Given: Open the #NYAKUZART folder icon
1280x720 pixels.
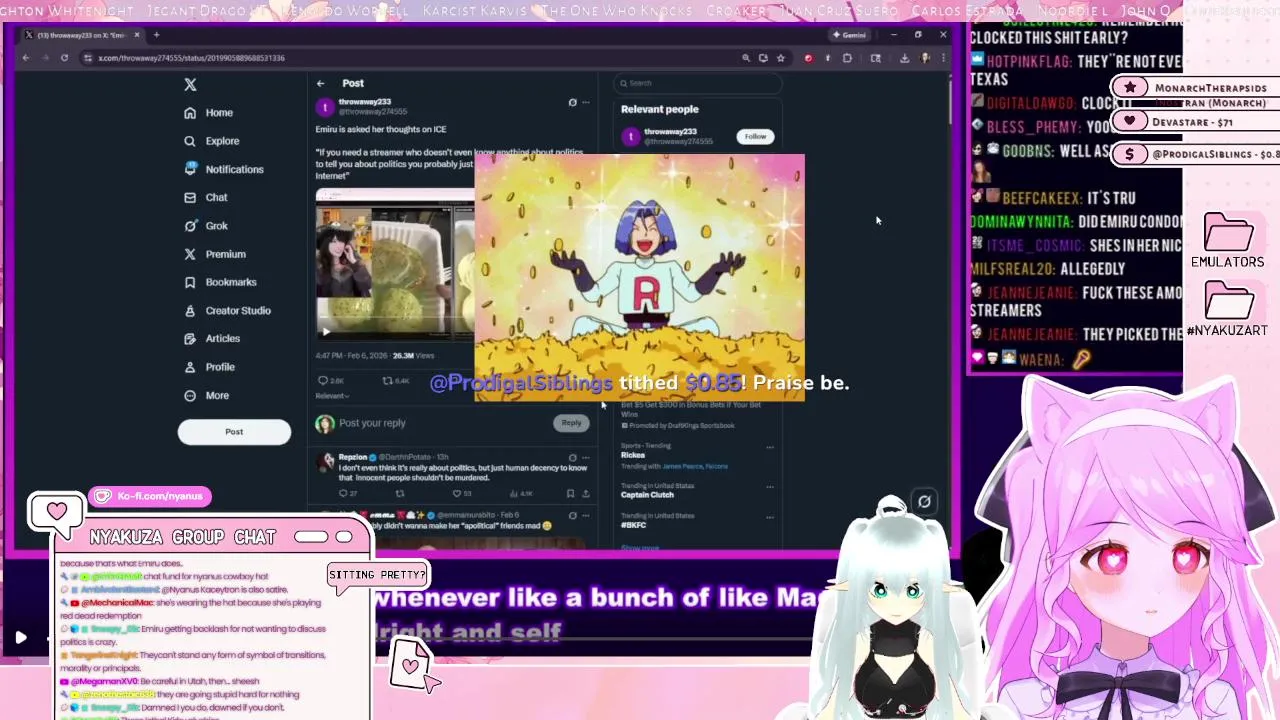Looking at the screenshot, I should point(1228,300).
